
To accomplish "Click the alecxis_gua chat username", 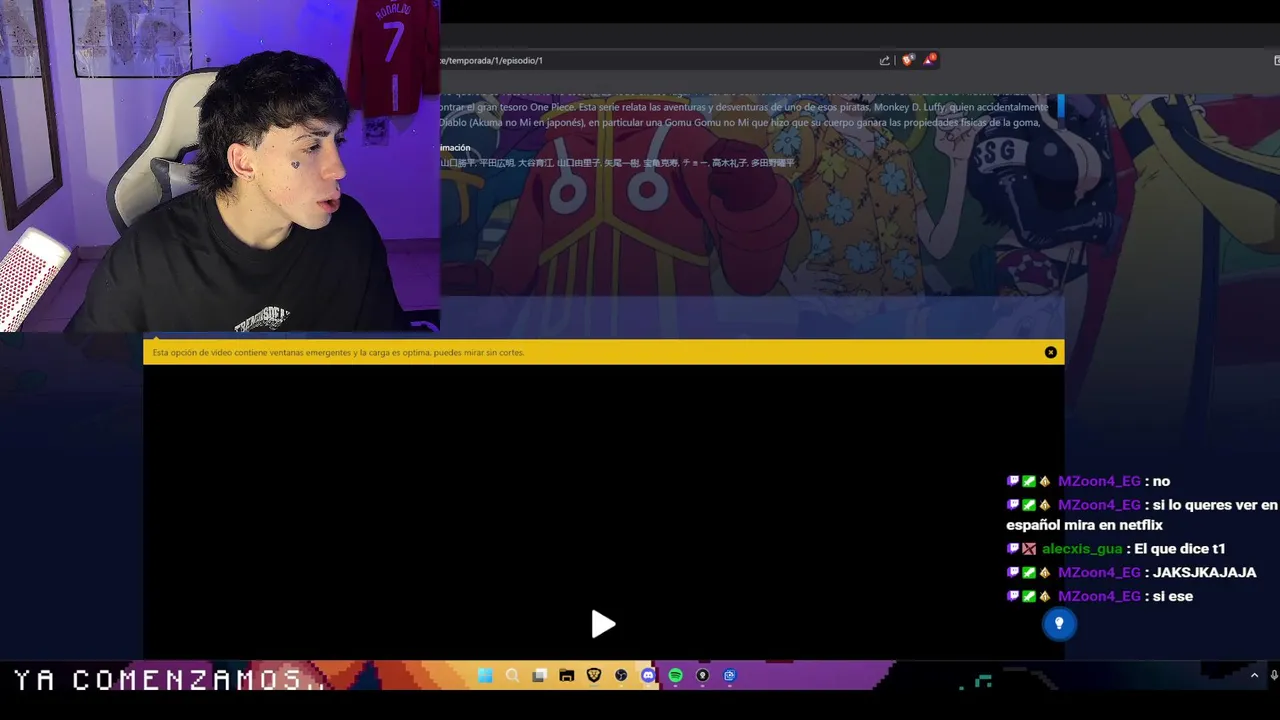I will click(1082, 549).
